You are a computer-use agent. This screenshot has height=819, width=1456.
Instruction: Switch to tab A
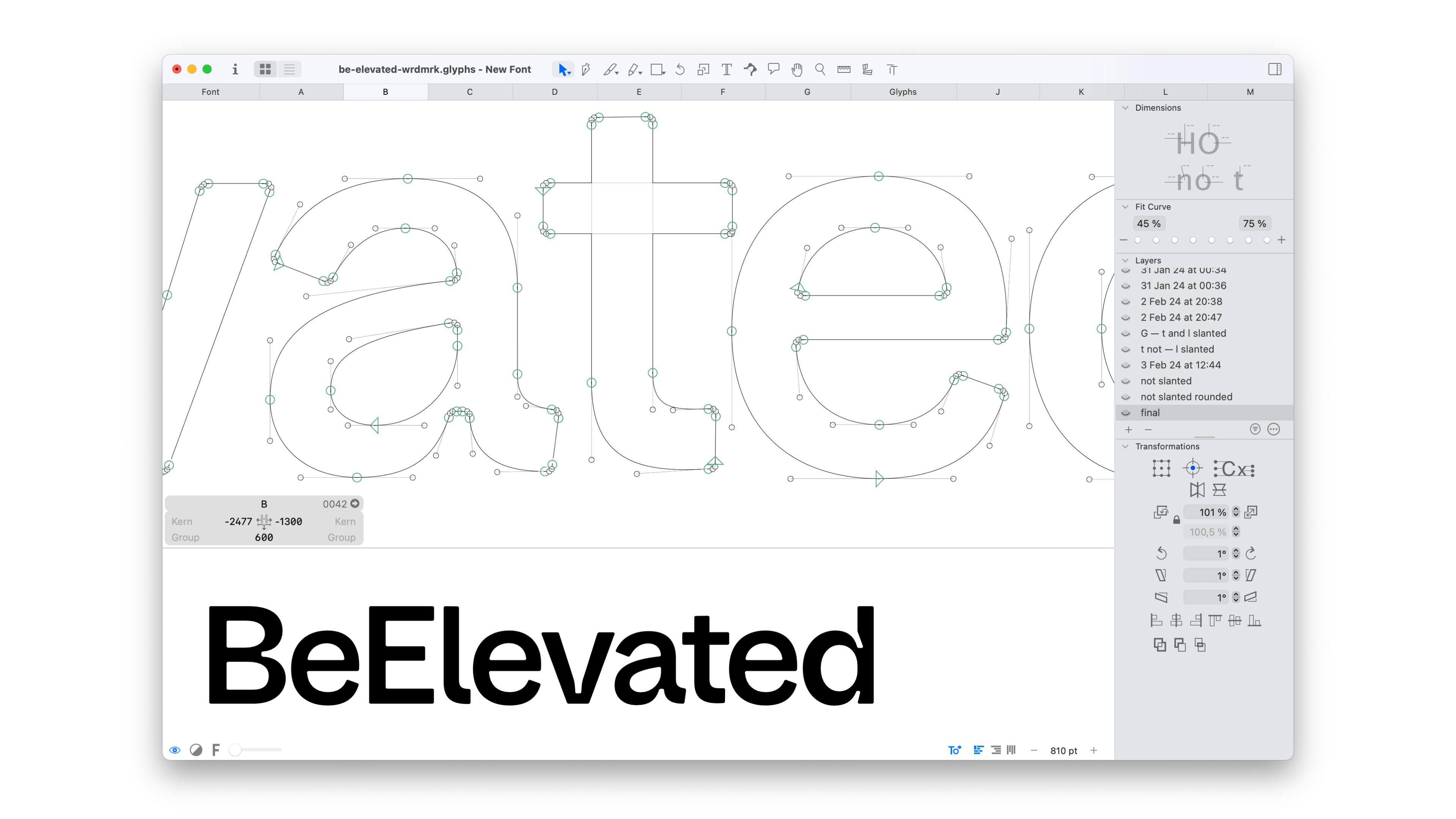(301, 91)
